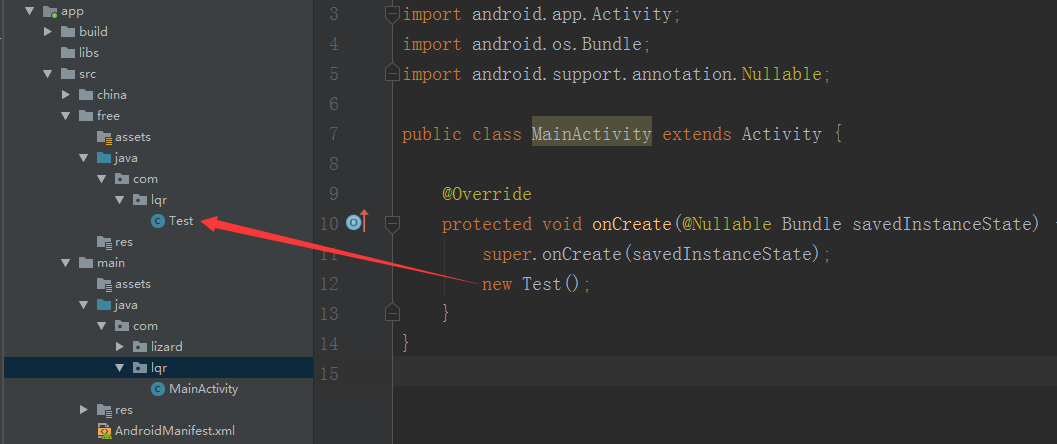Click line number 7 in the gutter
Viewport: 1057px width, 444px height.
pyautogui.click(x=334, y=134)
